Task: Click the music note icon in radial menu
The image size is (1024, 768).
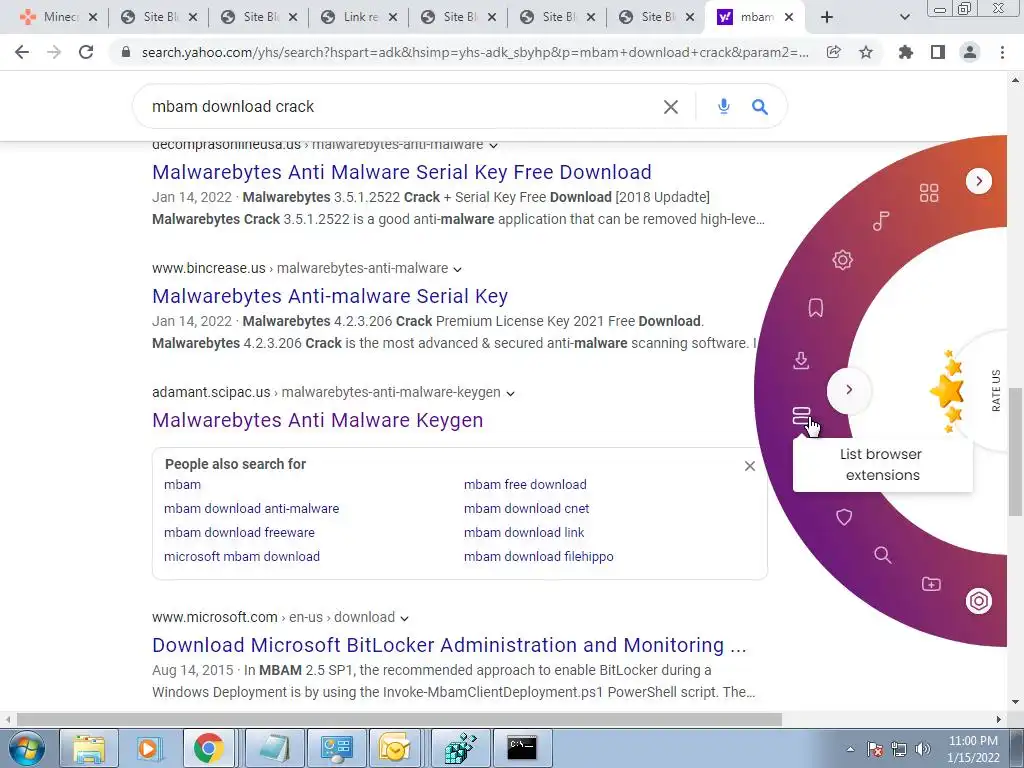Action: [881, 221]
